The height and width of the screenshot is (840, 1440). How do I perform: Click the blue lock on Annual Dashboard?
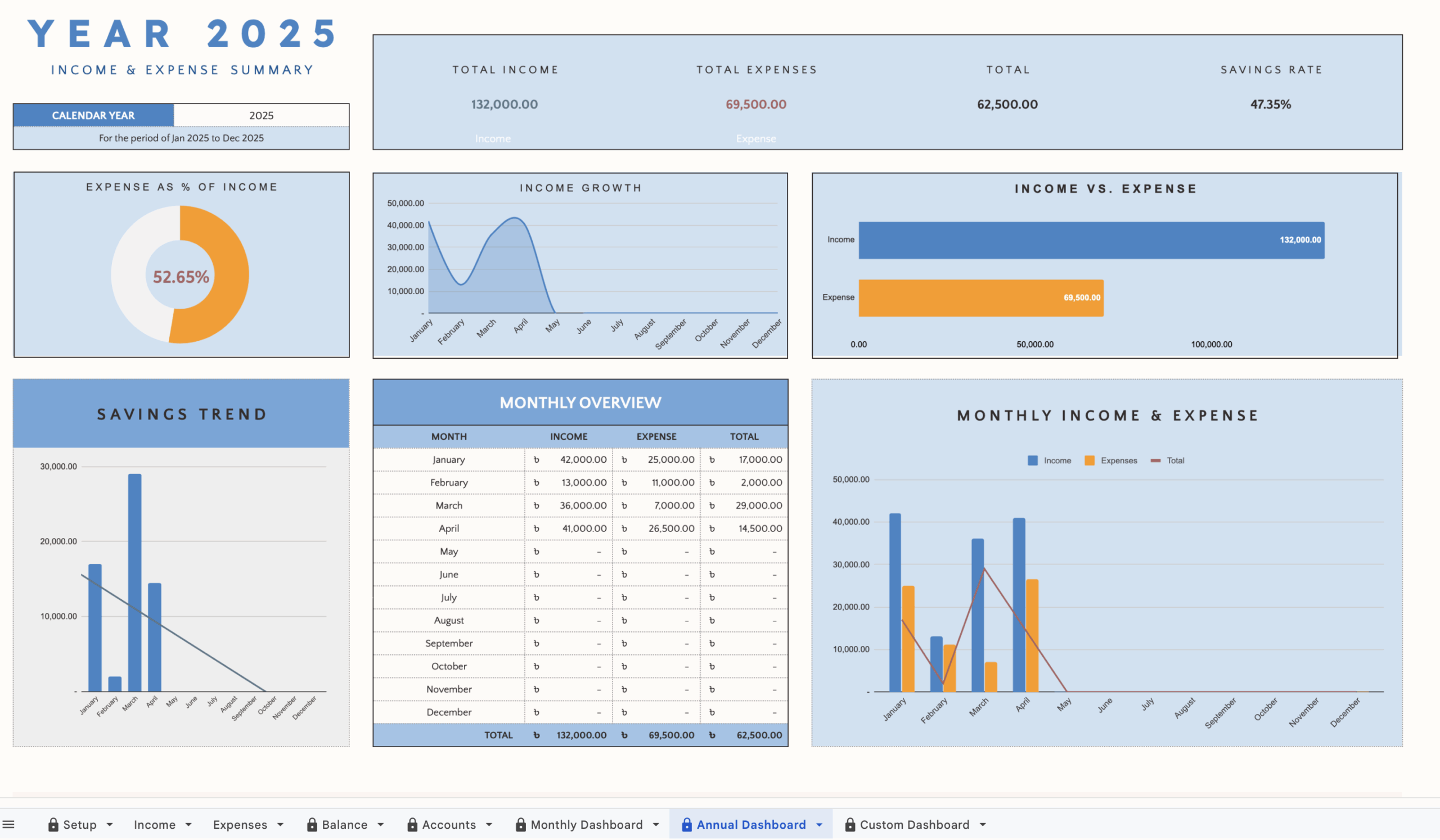687,825
